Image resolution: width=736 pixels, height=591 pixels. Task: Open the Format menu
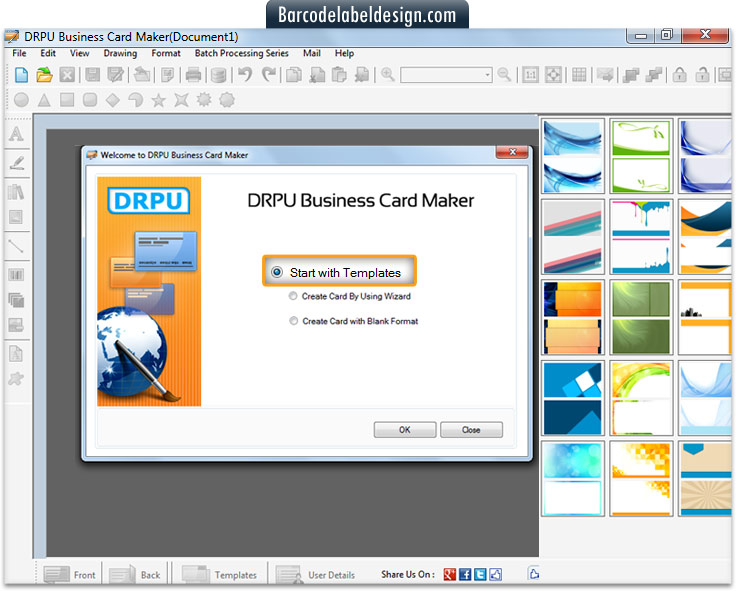(166, 53)
